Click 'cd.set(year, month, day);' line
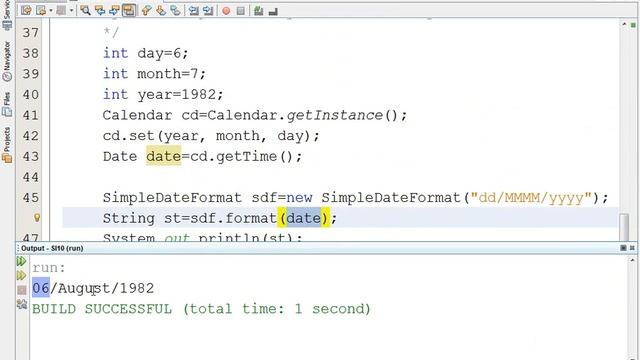The width and height of the screenshot is (640, 360). point(211,136)
